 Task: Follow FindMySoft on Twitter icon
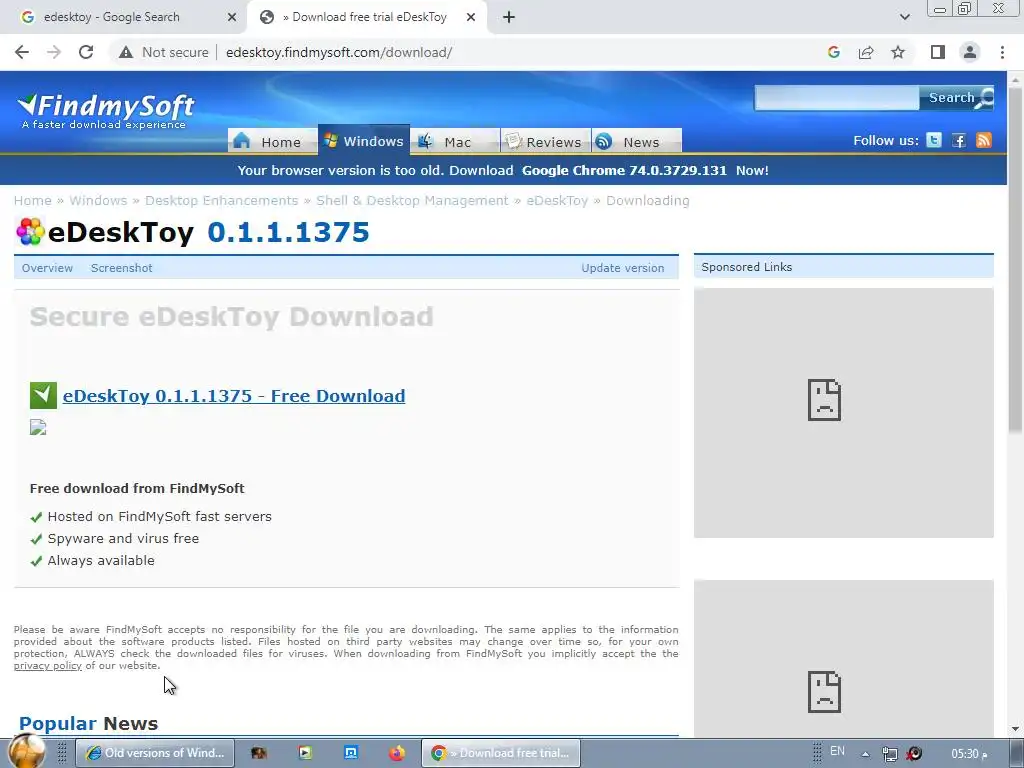point(934,140)
